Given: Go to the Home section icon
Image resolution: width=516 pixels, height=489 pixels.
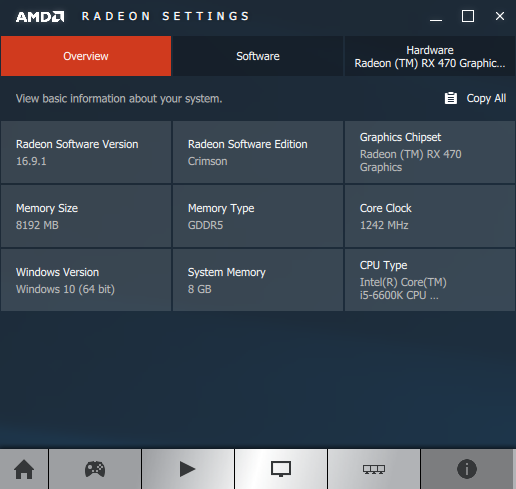Looking at the screenshot, I should pos(24,469).
